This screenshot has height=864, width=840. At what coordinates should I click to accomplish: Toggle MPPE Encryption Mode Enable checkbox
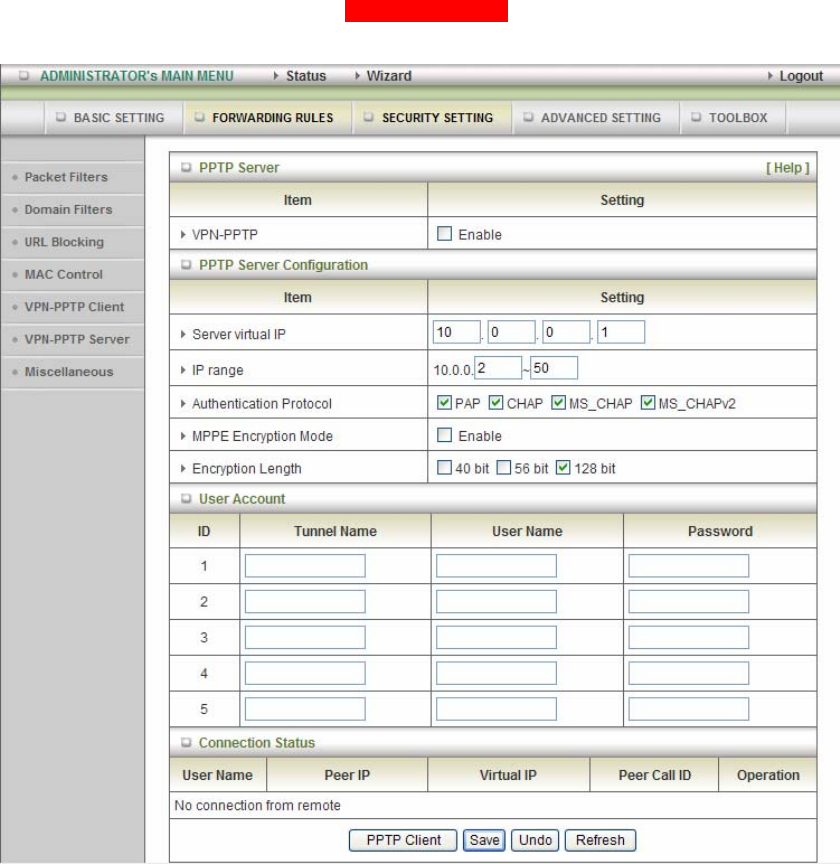(444, 435)
